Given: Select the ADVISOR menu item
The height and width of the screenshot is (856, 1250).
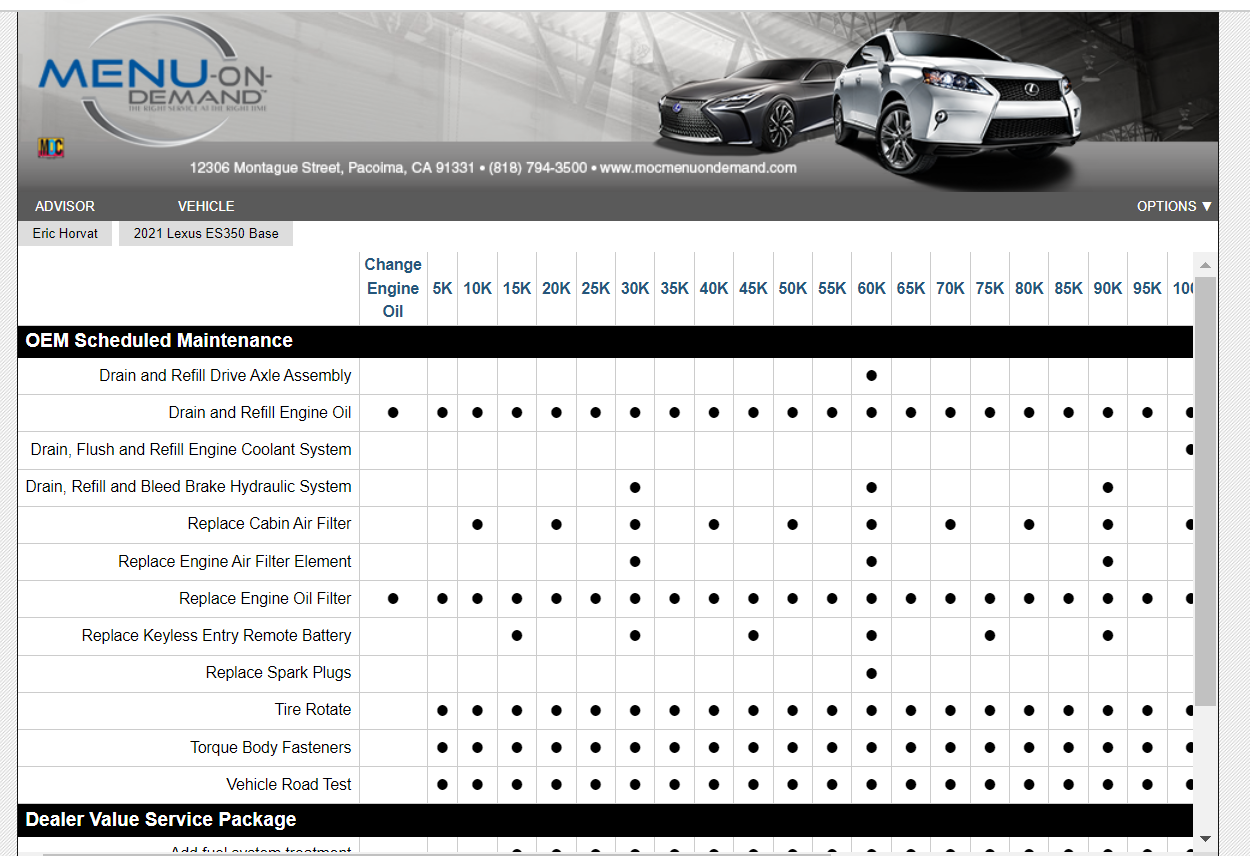Looking at the screenshot, I should coord(65,206).
